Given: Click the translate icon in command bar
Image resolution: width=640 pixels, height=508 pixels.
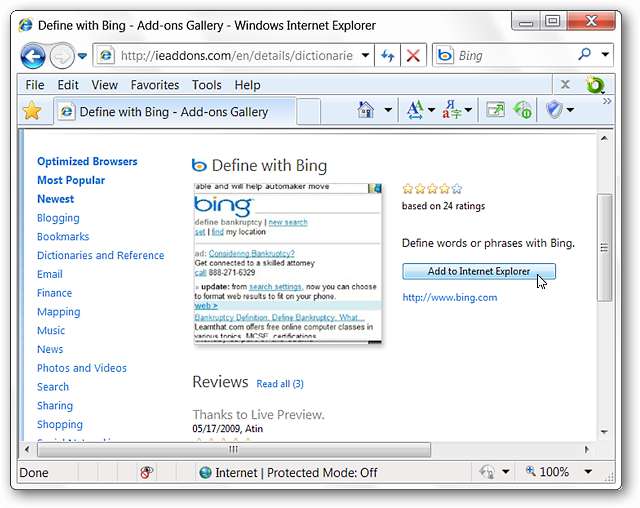Looking at the screenshot, I should click(x=451, y=110).
